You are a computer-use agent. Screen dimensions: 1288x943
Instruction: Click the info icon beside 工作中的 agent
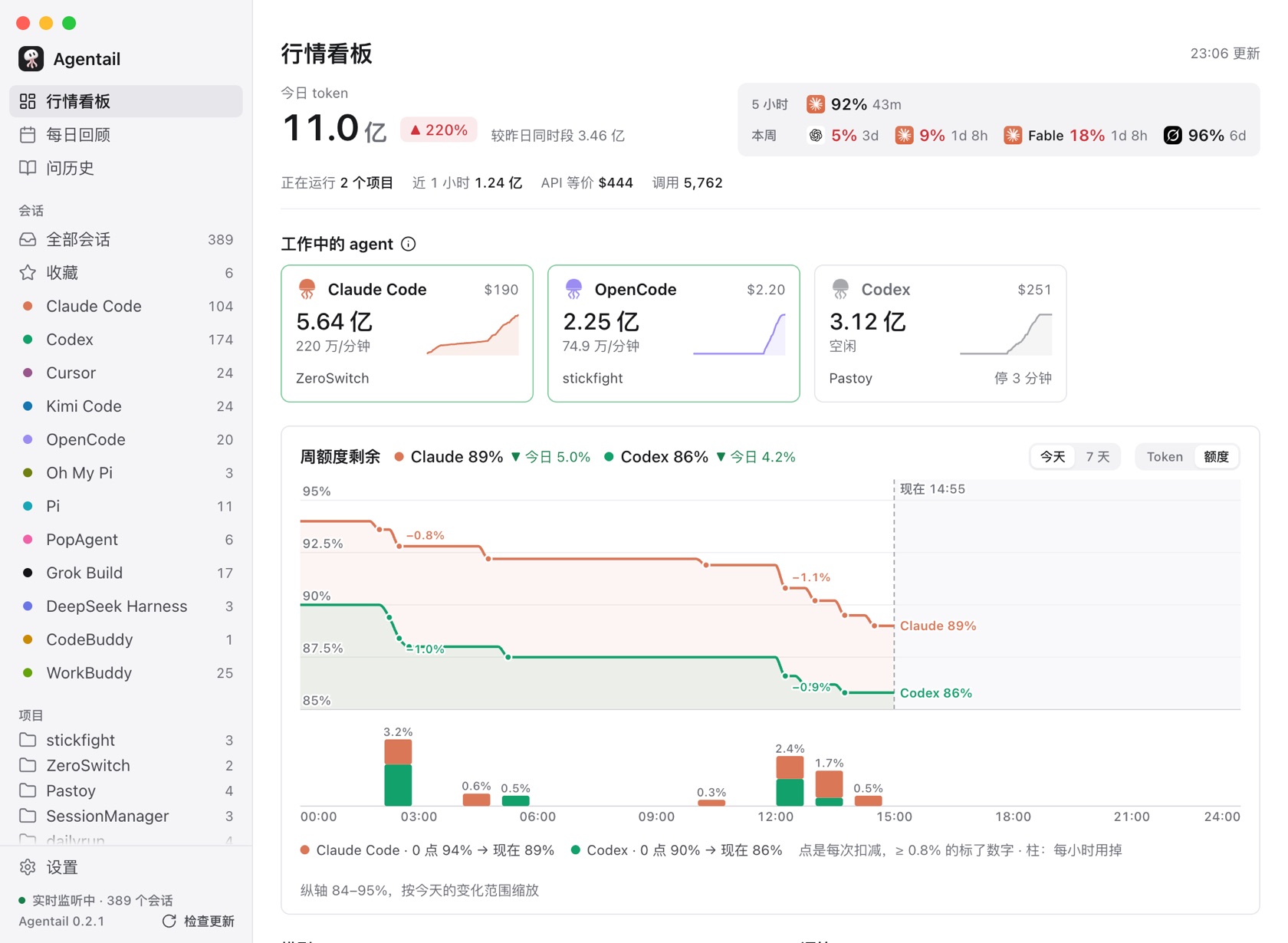[x=409, y=244]
